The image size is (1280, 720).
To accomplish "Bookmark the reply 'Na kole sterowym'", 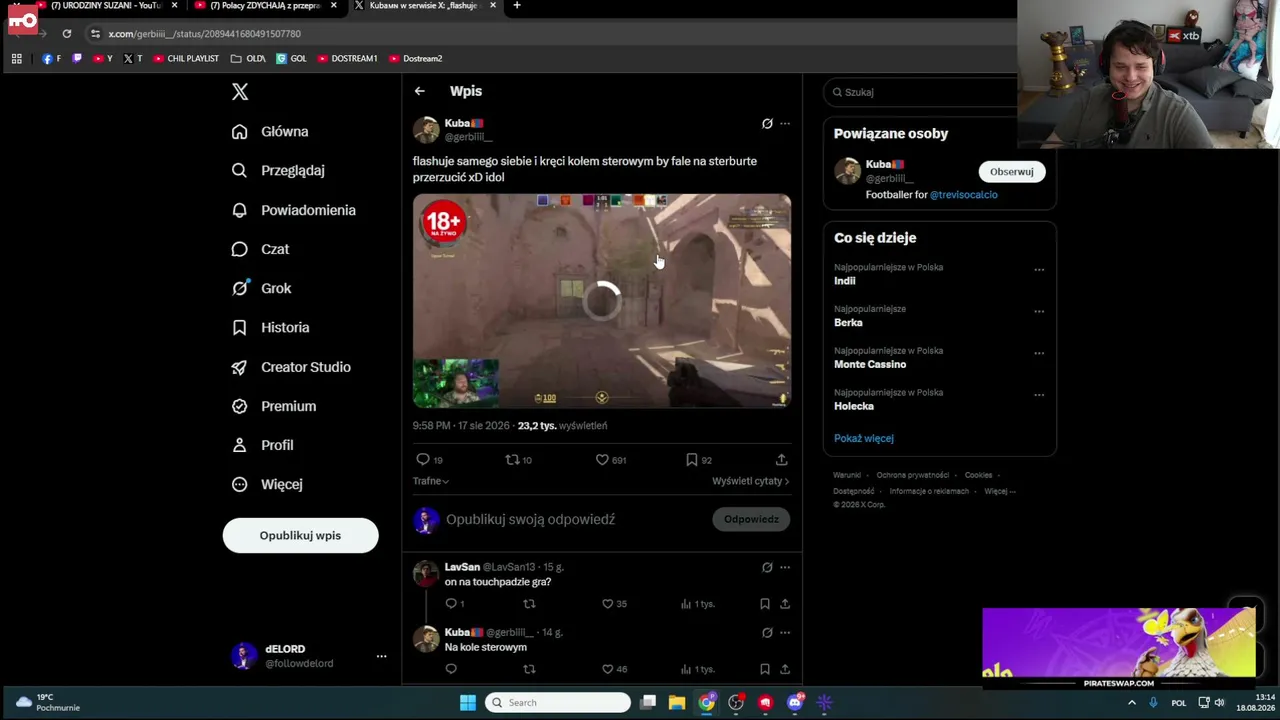I will coord(765,668).
